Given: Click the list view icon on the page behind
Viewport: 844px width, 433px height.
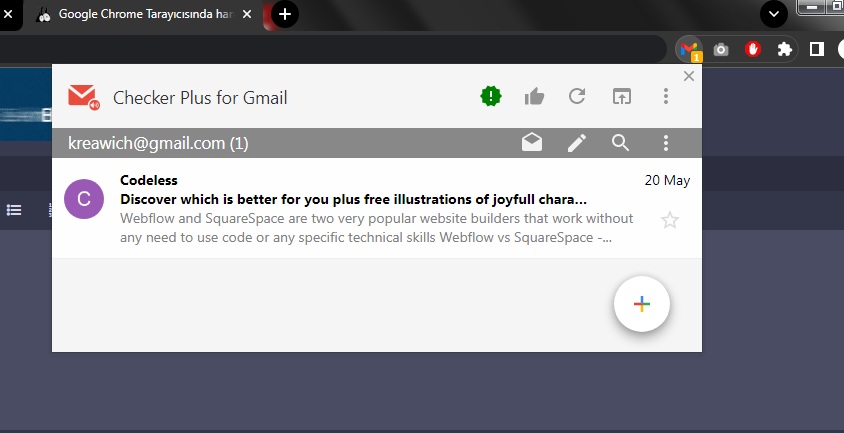Looking at the screenshot, I should [x=14, y=209].
